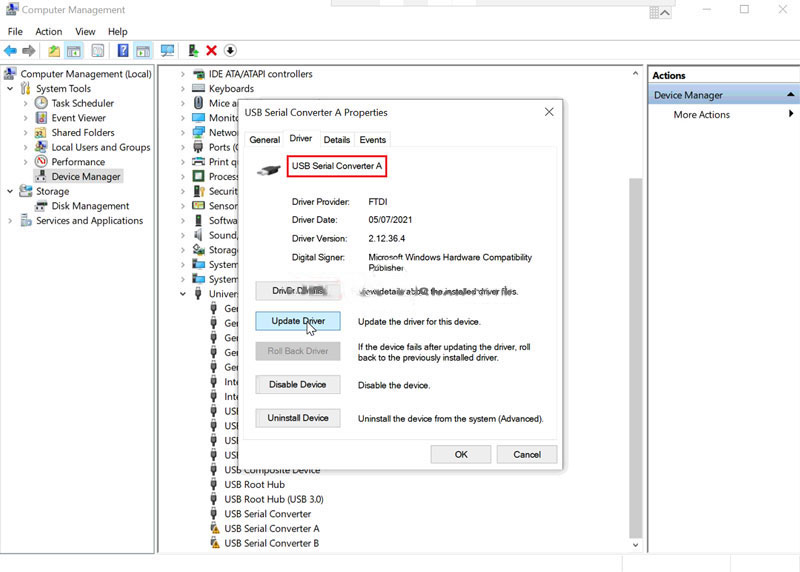Click the blue question mark help icon
Screen dimensions: 800x572
click(x=123, y=51)
